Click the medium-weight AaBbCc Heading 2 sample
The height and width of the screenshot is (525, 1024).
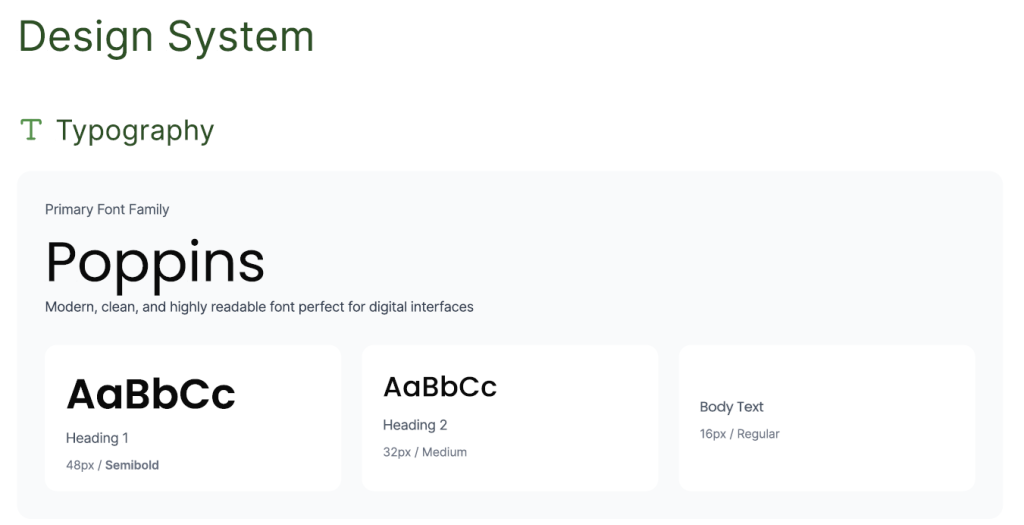[440, 387]
